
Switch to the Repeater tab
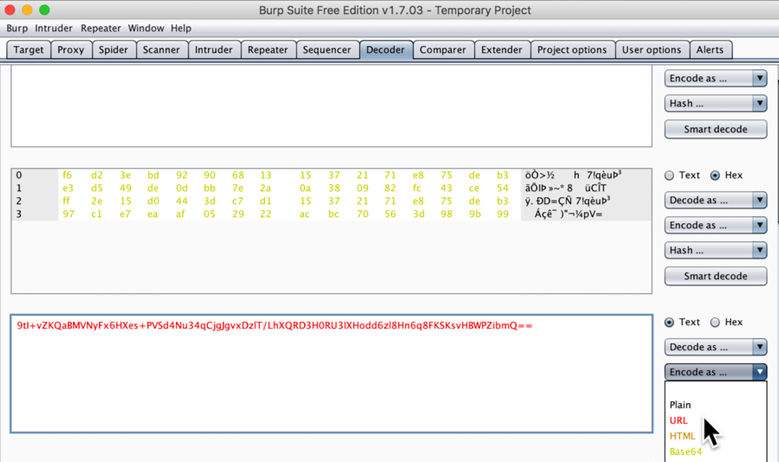[x=268, y=50]
